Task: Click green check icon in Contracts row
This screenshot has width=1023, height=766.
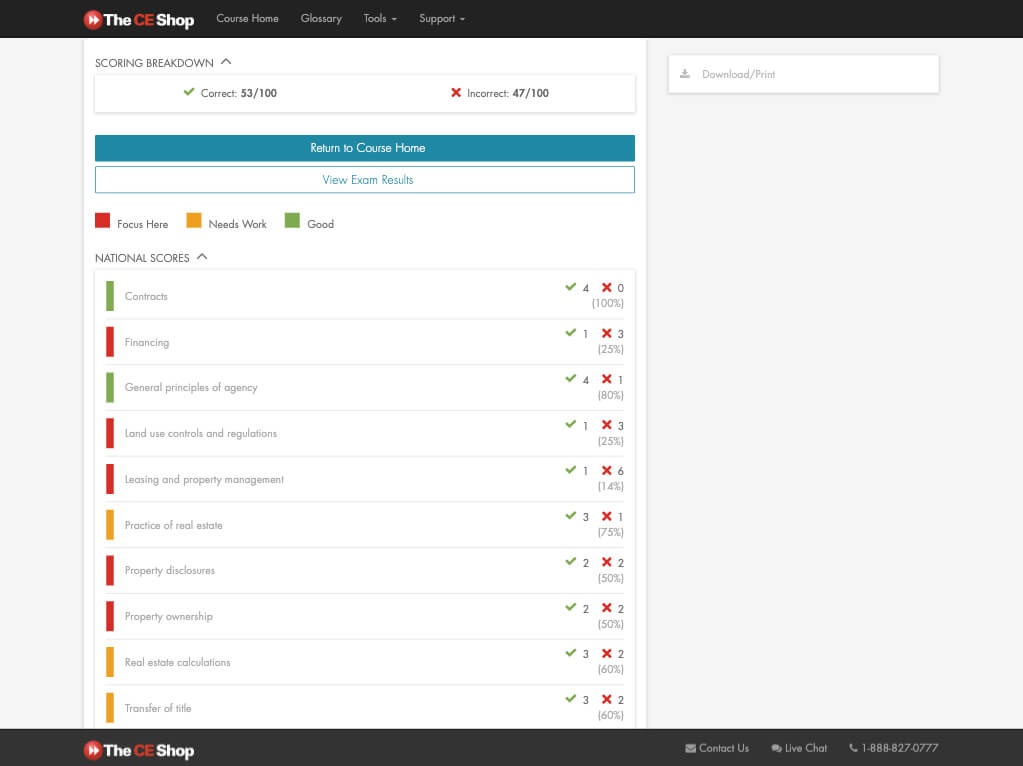Action: (x=571, y=287)
